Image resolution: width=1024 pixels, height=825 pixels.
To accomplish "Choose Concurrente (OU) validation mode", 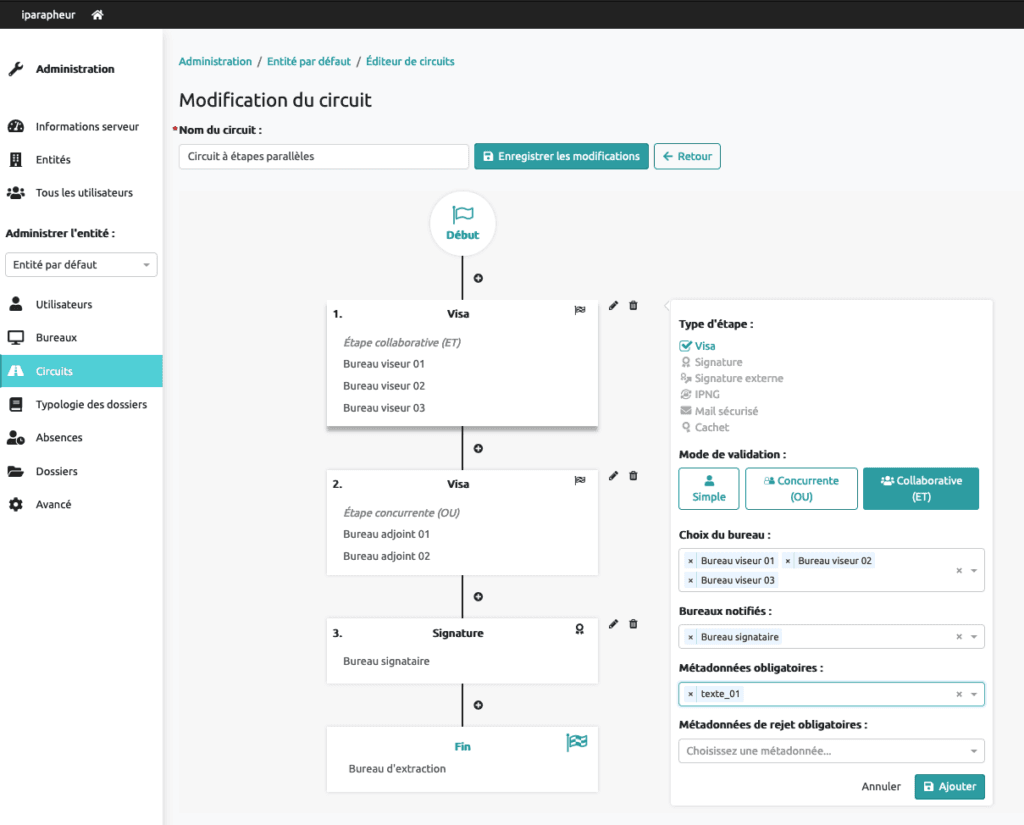I will pos(801,488).
